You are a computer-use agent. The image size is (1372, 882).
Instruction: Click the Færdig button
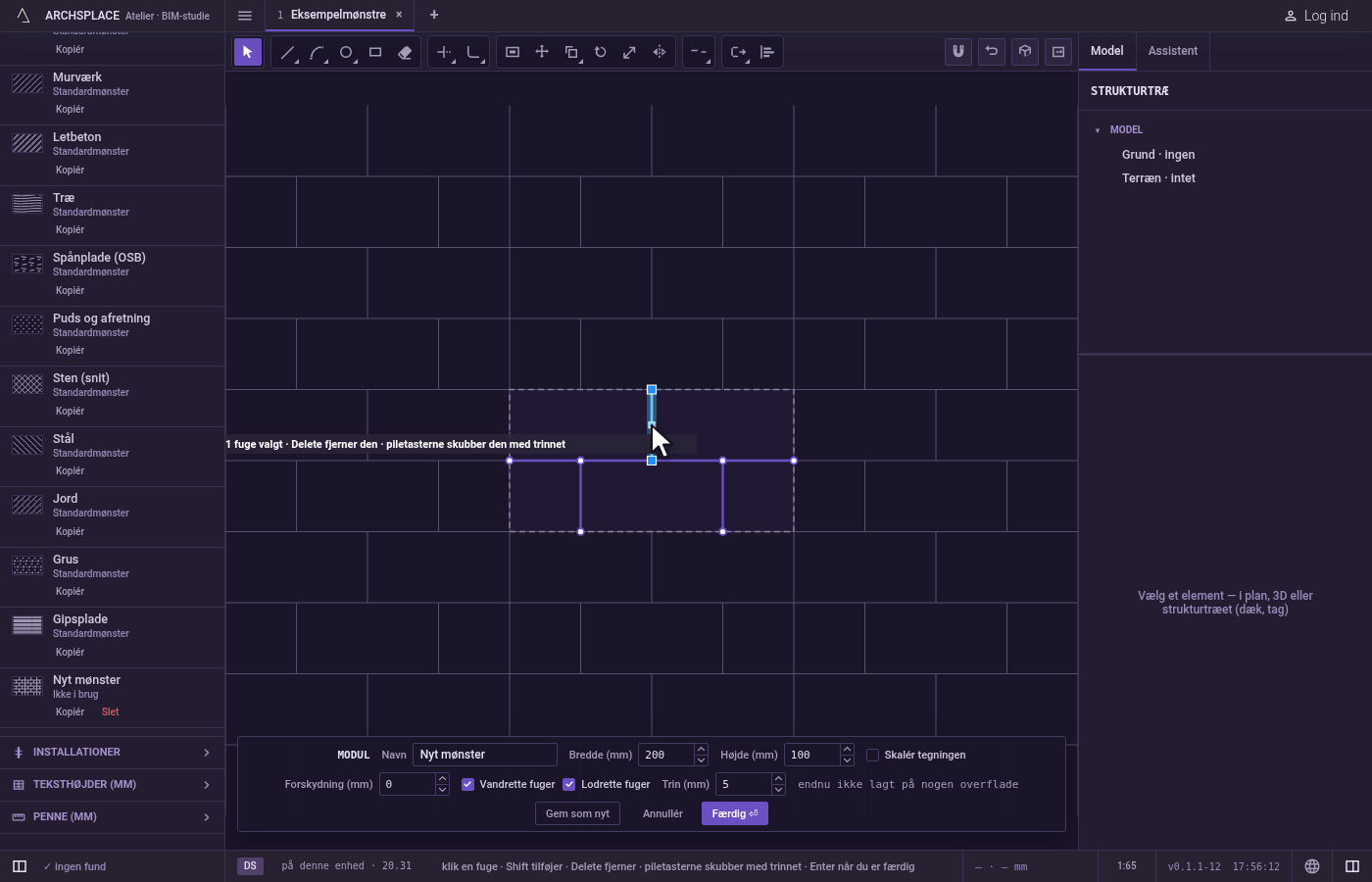click(735, 813)
